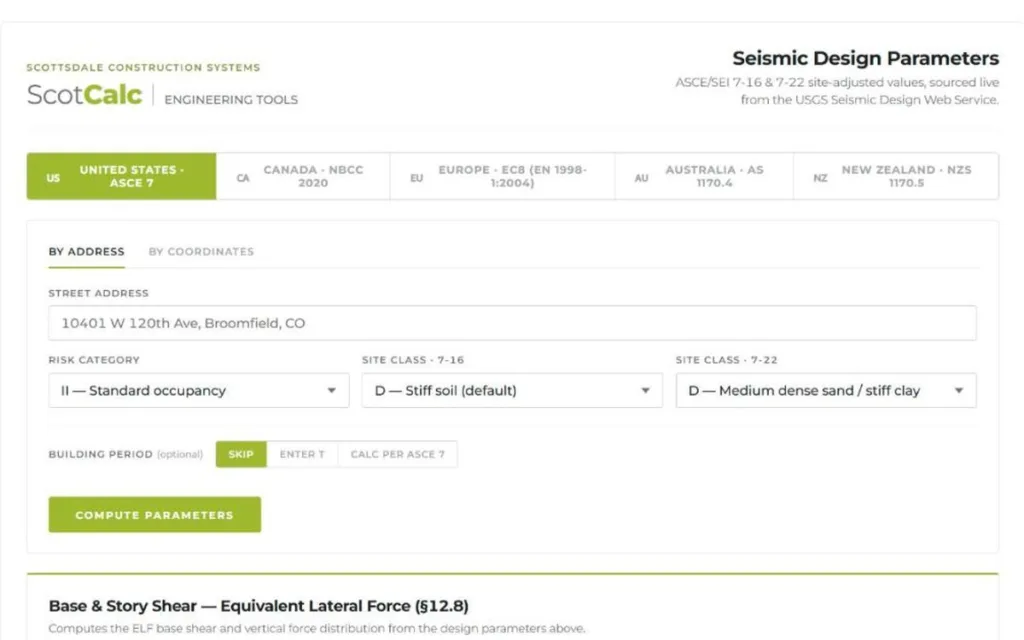Image resolution: width=1024 pixels, height=640 pixels.
Task: Select Calc per ASCE 7 option
Action: click(398, 454)
